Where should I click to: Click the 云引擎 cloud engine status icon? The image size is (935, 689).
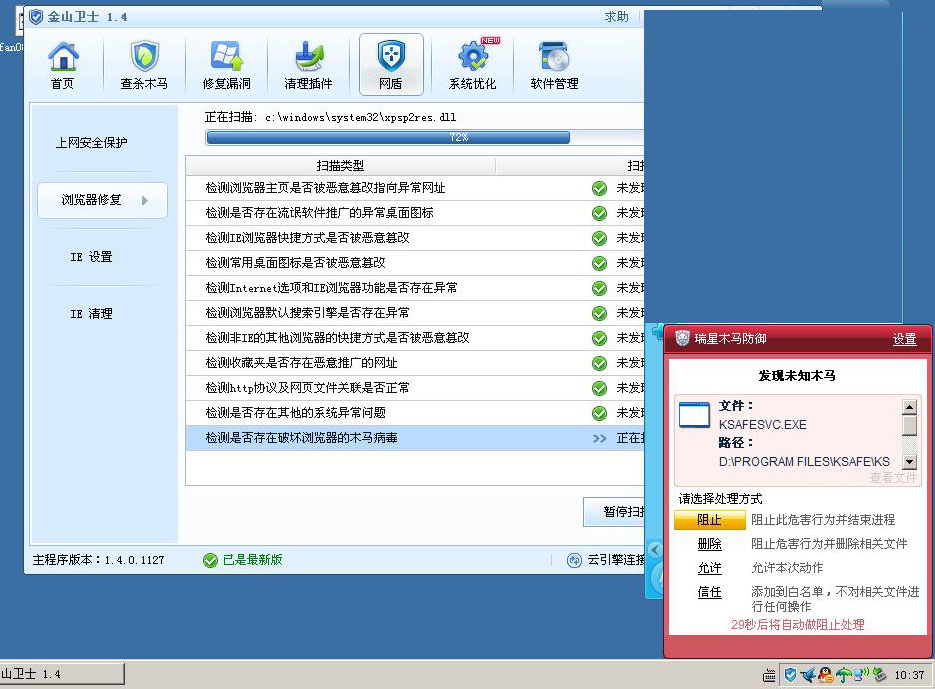click(574, 560)
